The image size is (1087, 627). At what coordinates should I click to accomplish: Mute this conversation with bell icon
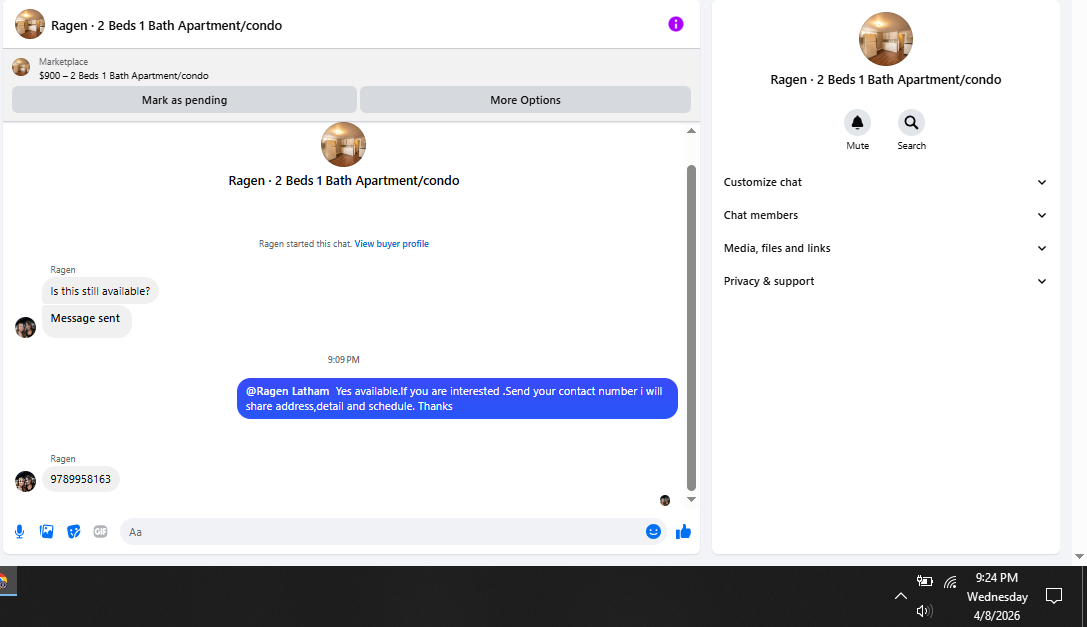[858, 123]
